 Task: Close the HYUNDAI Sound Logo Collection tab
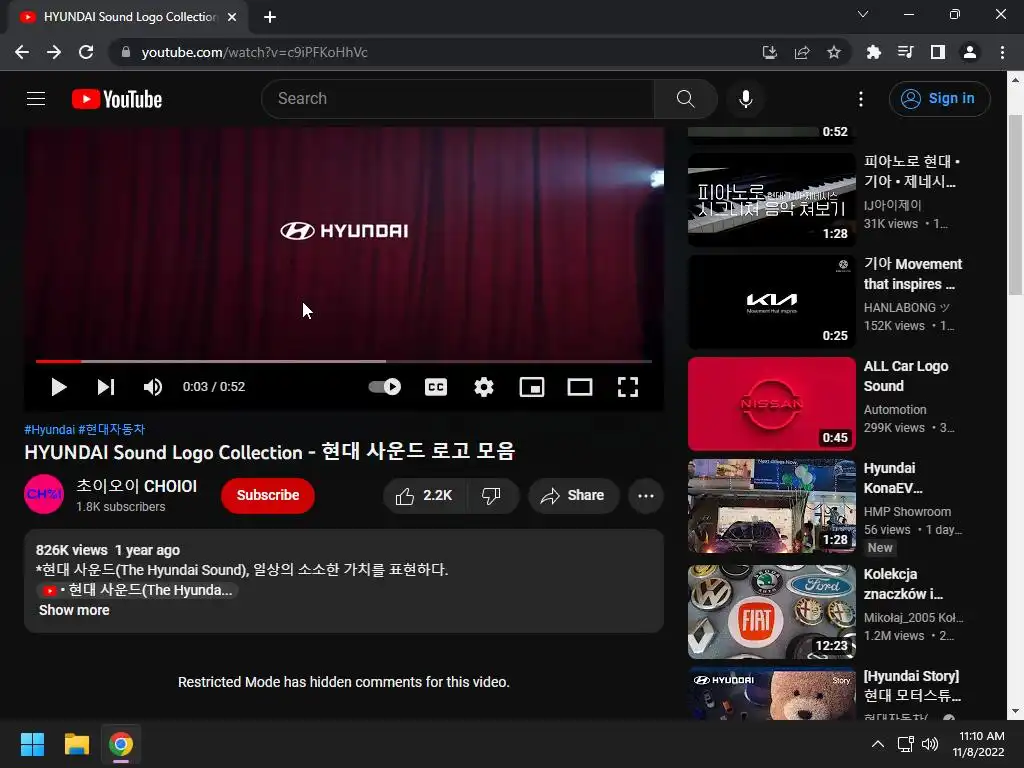tap(232, 17)
